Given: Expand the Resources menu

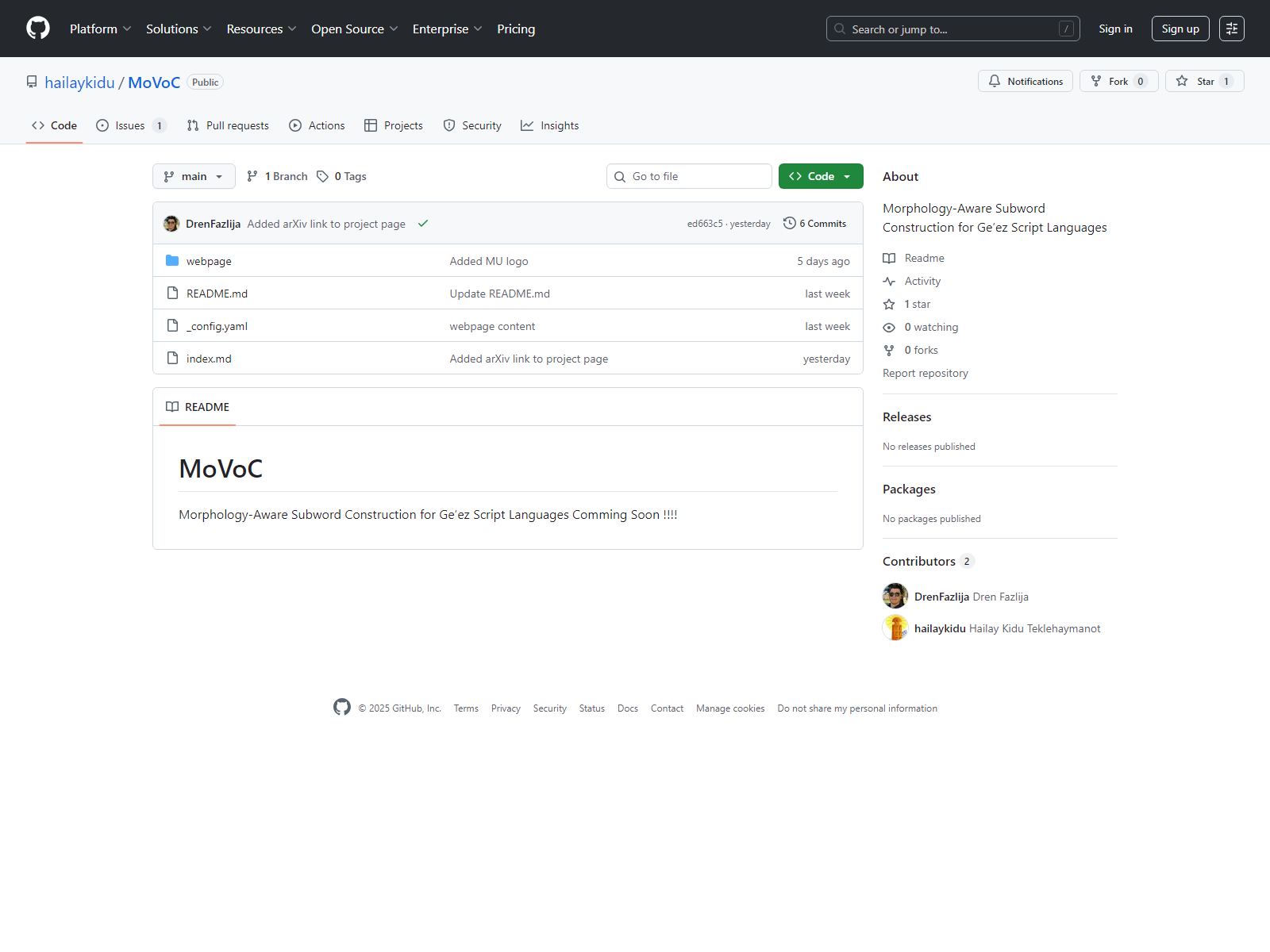Looking at the screenshot, I should pyautogui.click(x=261, y=29).
